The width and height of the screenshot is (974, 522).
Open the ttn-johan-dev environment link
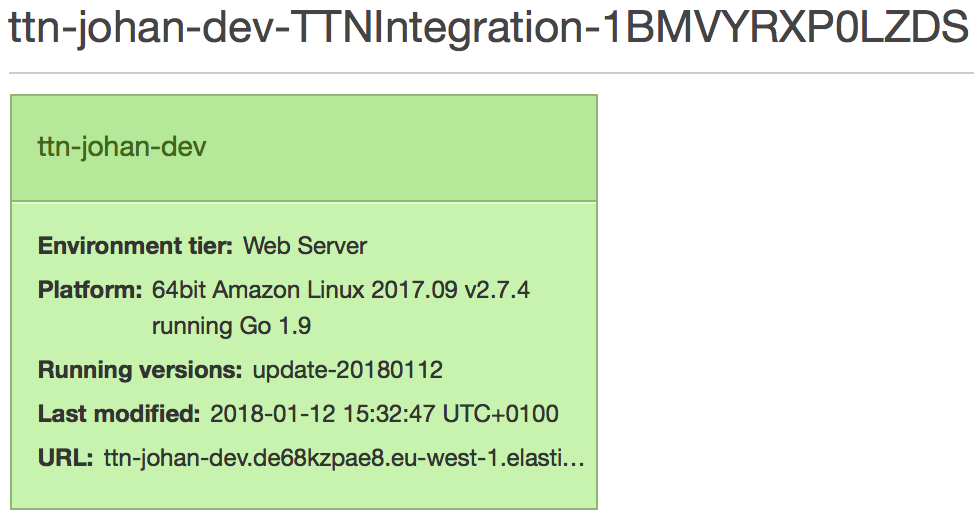click(x=122, y=147)
